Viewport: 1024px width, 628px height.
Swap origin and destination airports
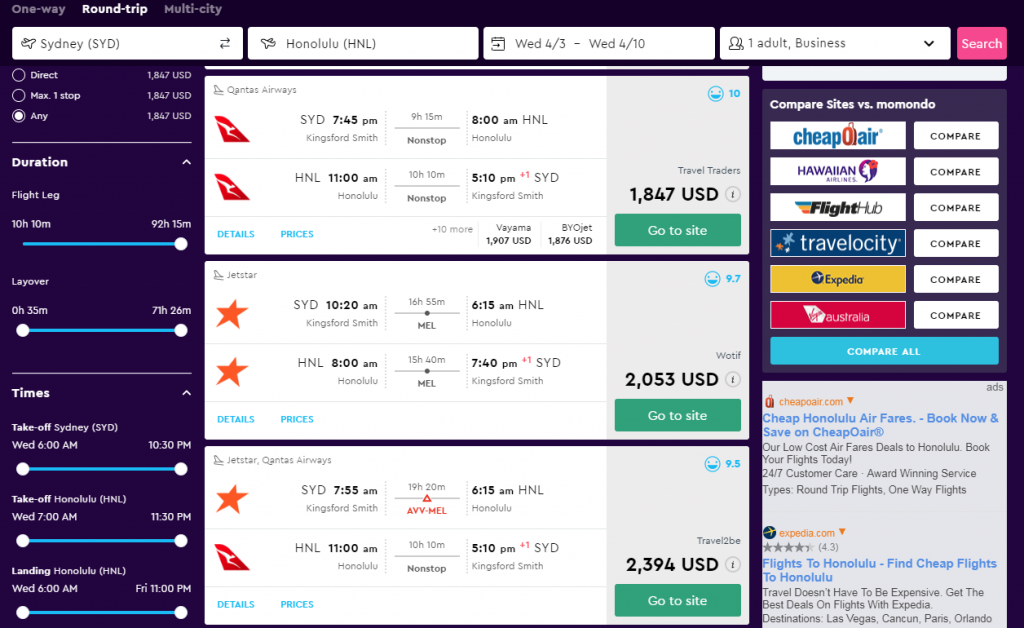click(225, 43)
